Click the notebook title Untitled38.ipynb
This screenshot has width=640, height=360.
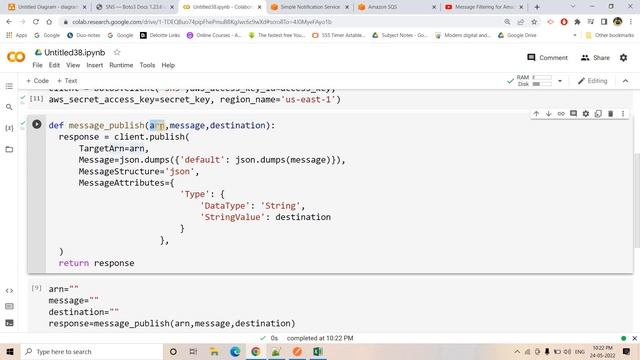(75, 52)
